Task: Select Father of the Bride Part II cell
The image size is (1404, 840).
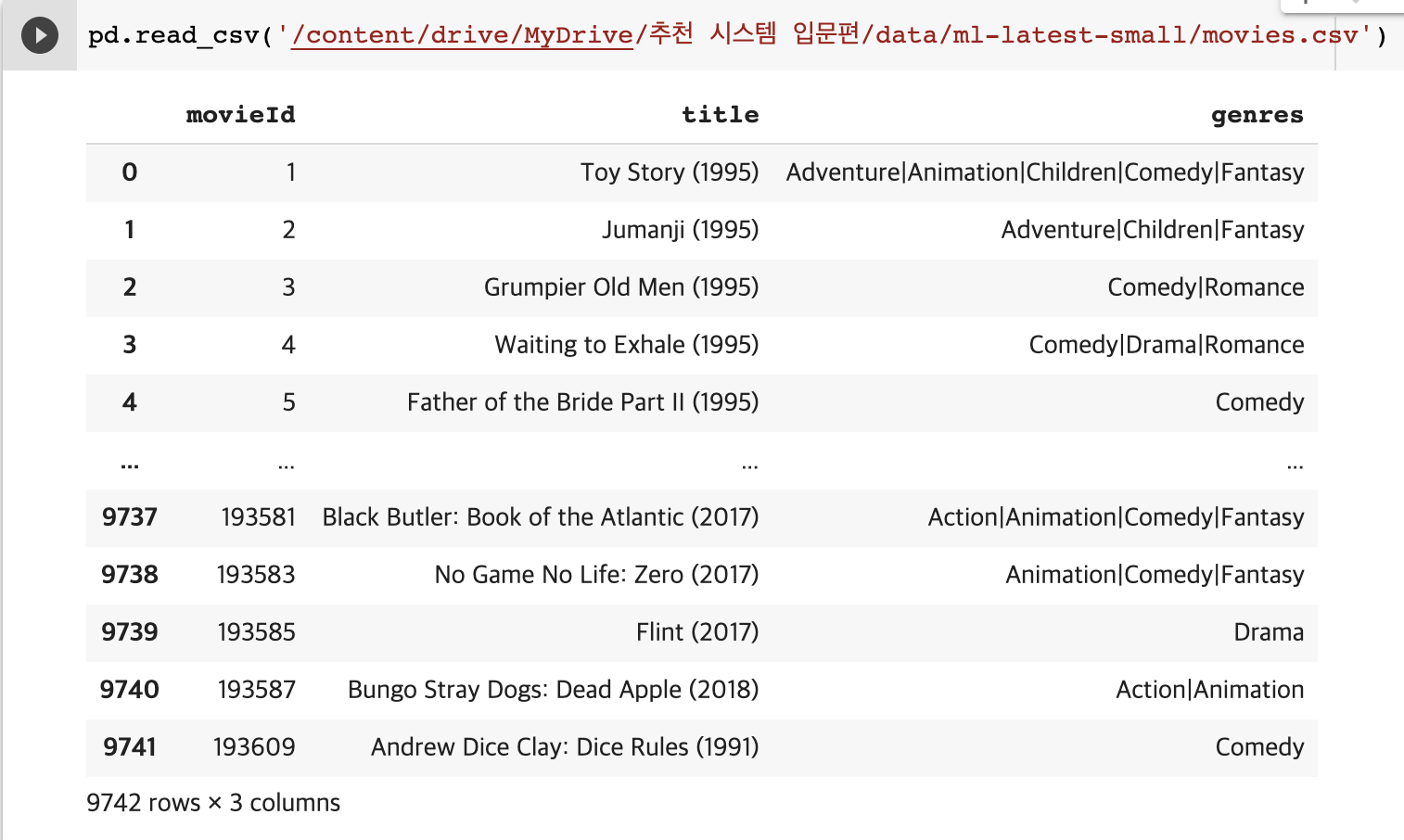Action: click(x=582, y=402)
